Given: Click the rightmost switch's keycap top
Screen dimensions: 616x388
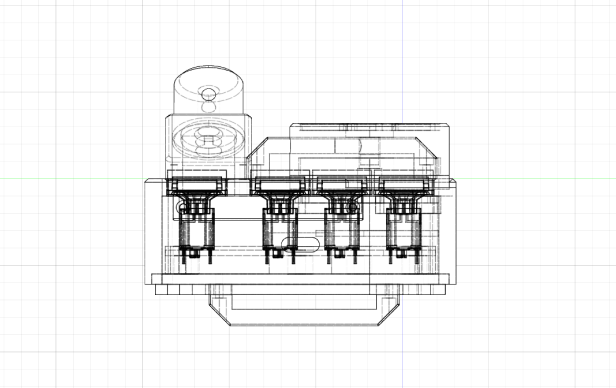Looking at the screenshot, I should 405,185.
